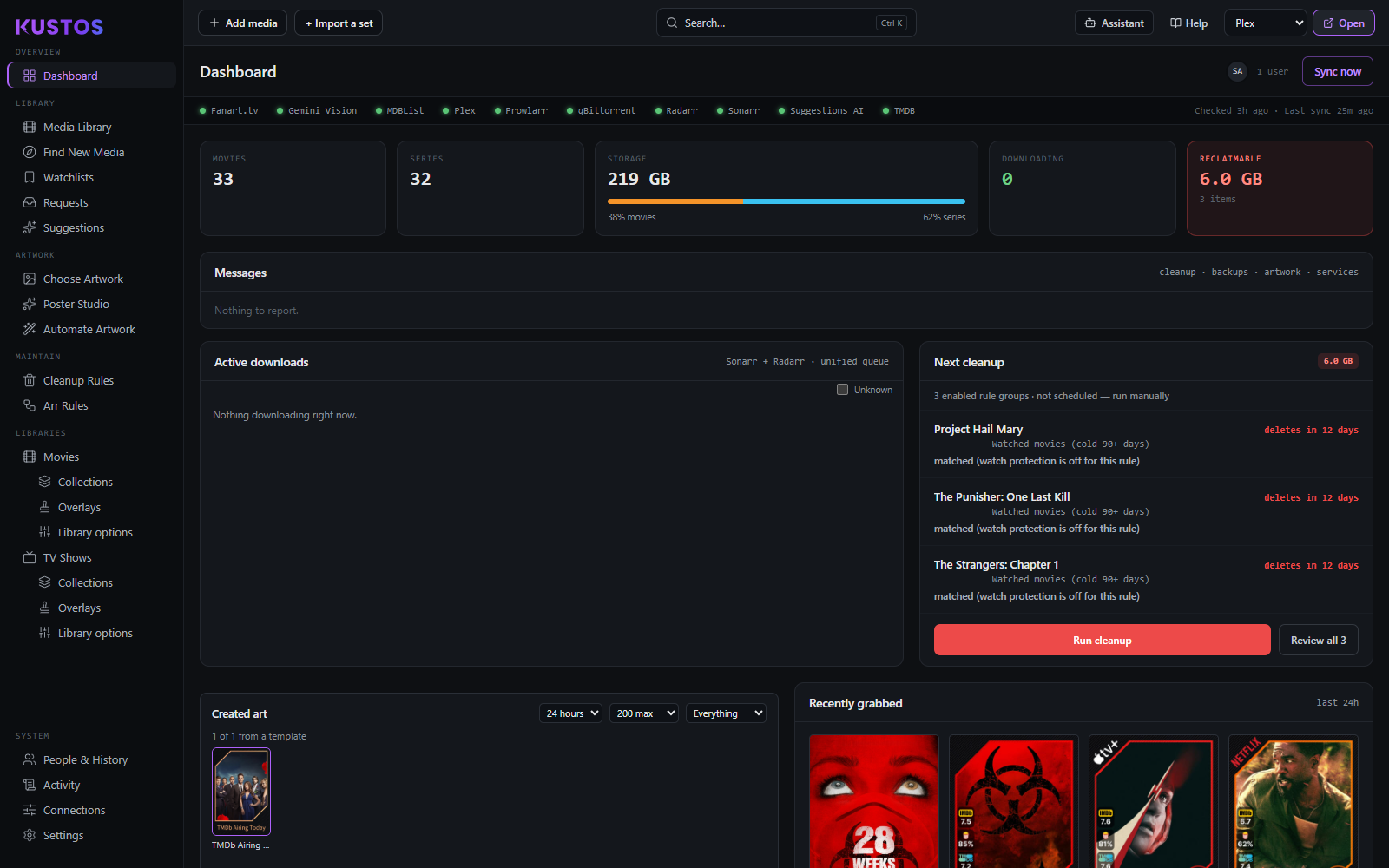Open the 28 Weeks poster in Recently grabbed
This screenshot has height=868, width=1389.
click(874, 801)
